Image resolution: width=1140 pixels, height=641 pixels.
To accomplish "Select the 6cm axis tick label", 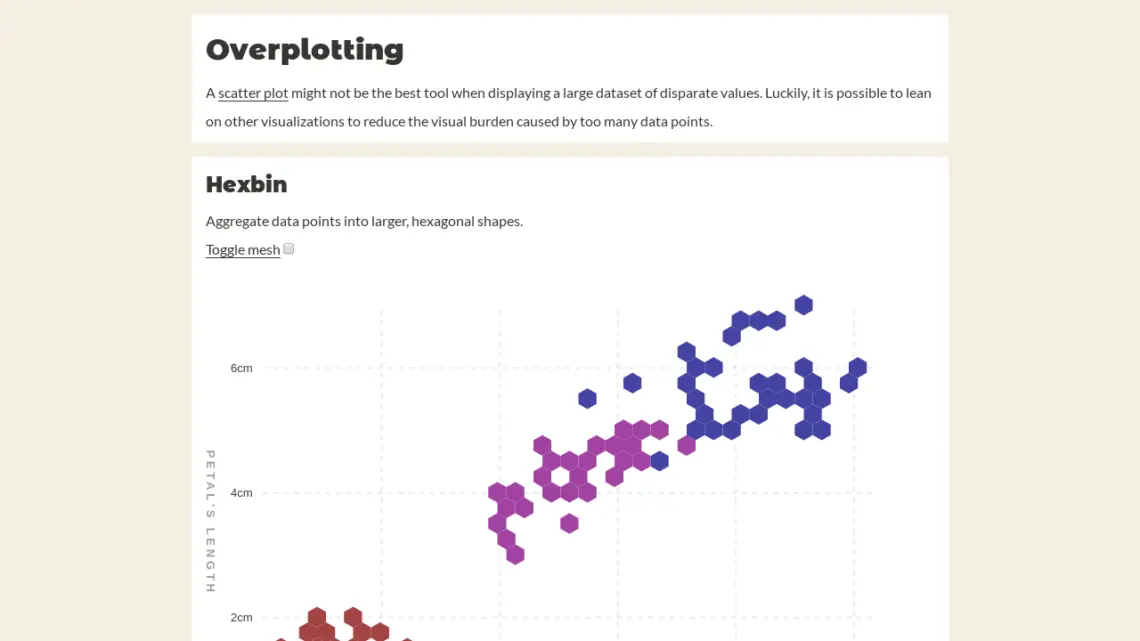I will [x=241, y=368].
